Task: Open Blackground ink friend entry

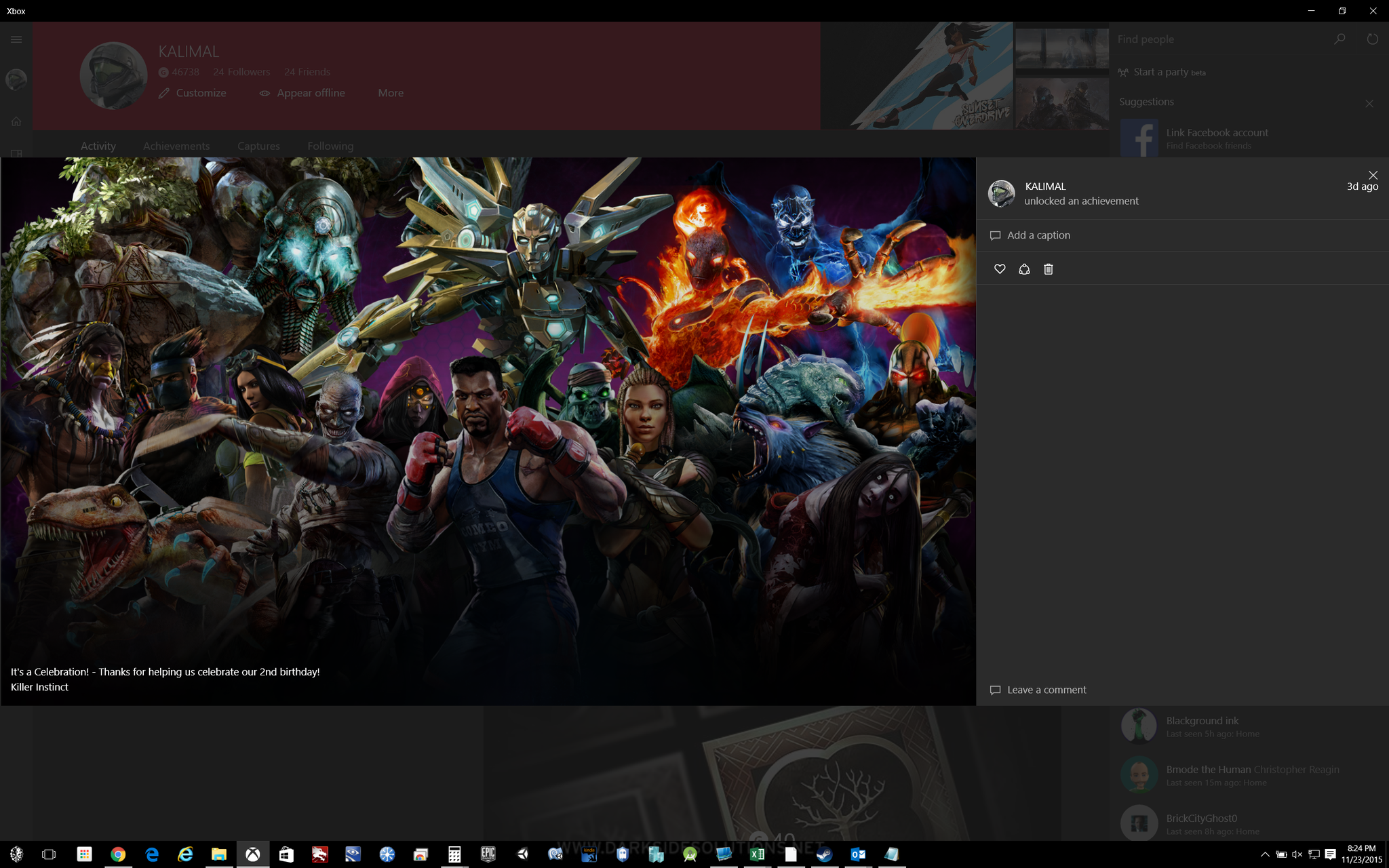Action: (x=1248, y=726)
